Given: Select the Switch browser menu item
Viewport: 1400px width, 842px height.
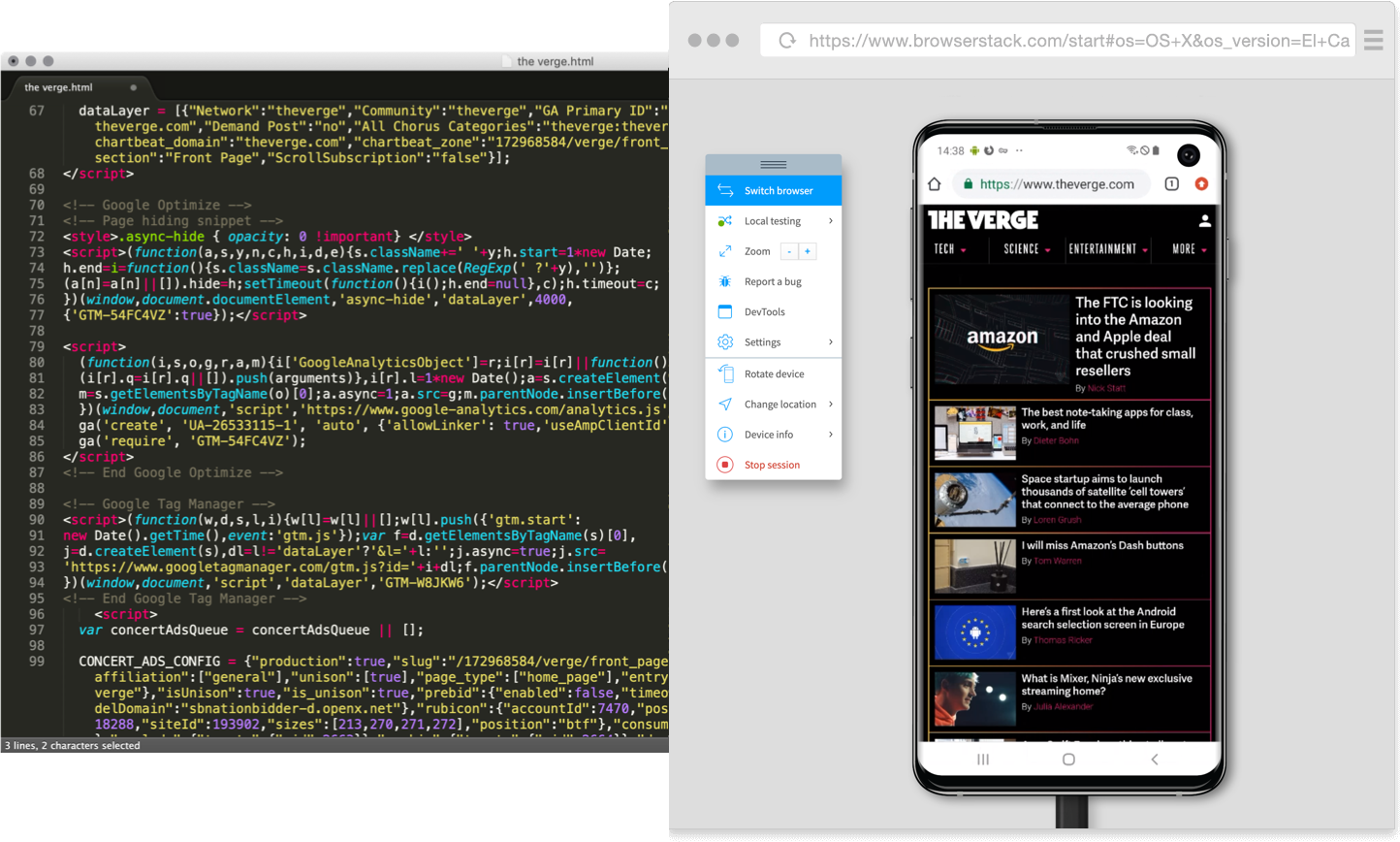Looking at the screenshot, I should click(x=773, y=190).
